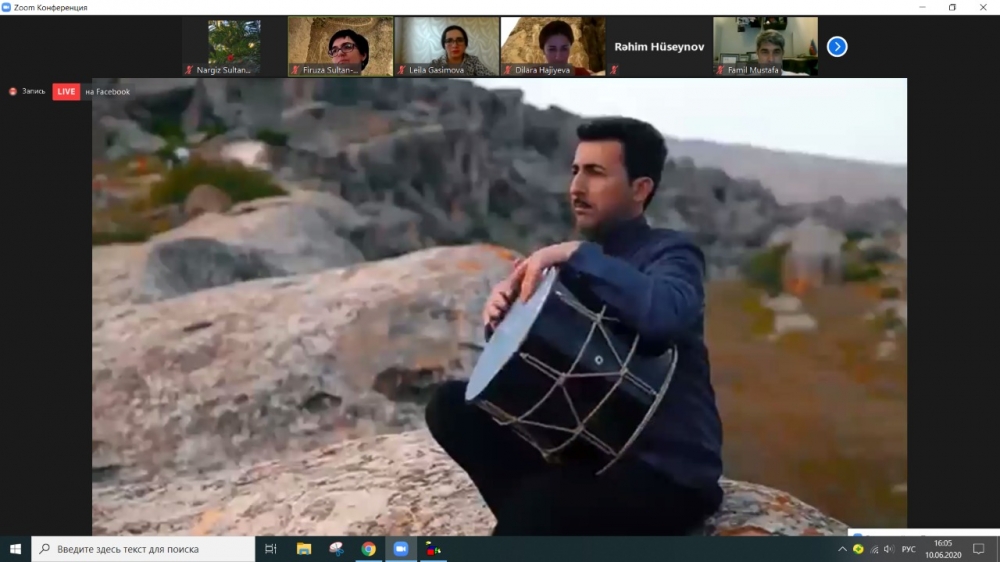Select Rahim Hüseynov participant tile
The image size is (1000, 562).
click(659, 47)
